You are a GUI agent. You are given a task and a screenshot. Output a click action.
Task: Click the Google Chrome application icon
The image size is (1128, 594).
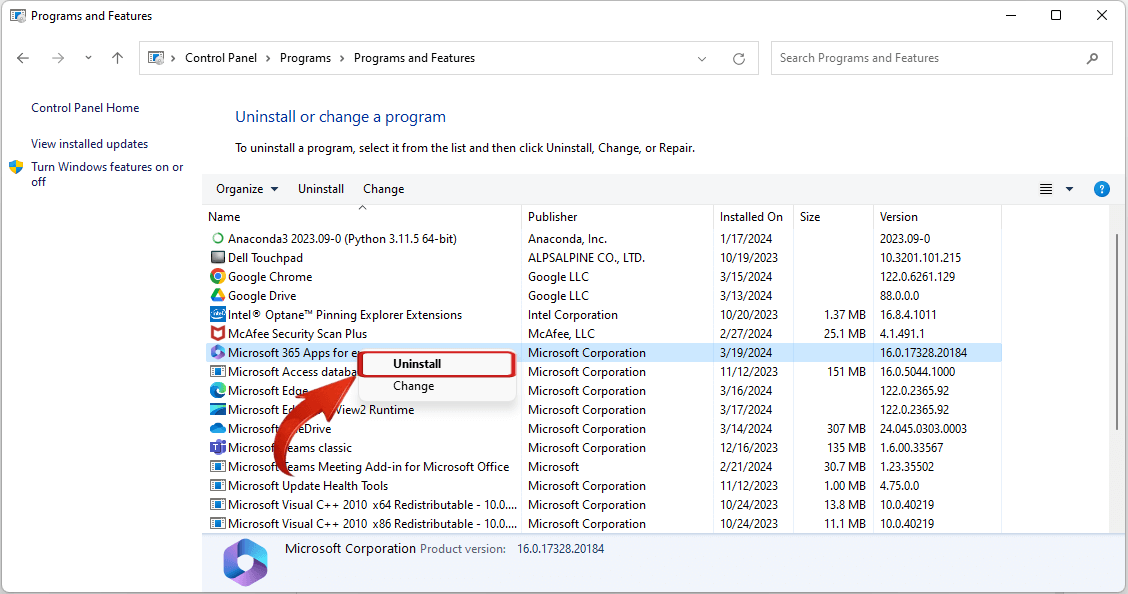pos(217,276)
